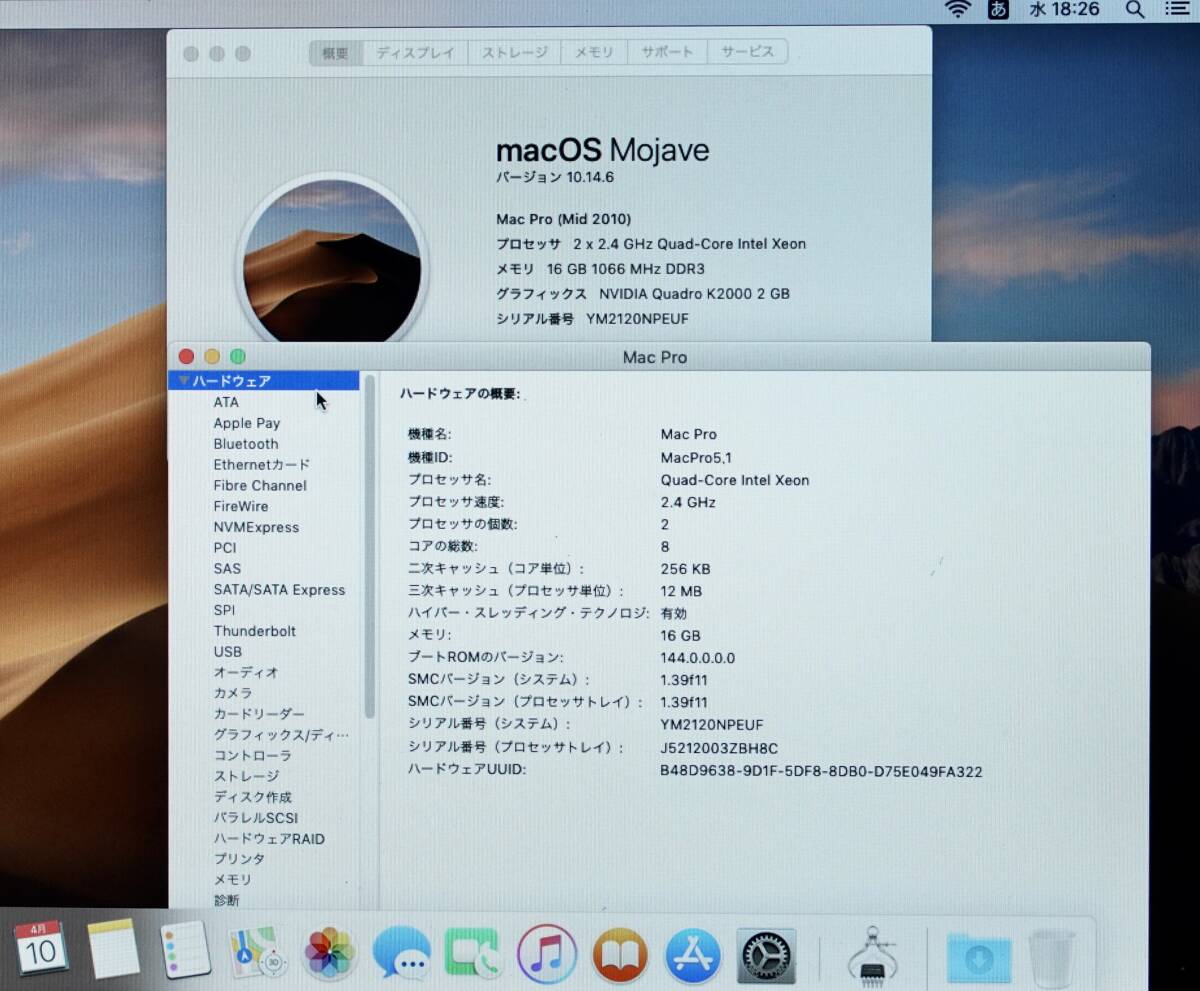Viewport: 1200px width, 991px height.
Task: Click the バージョン 10.14.6 text
Action: pyautogui.click(x=555, y=177)
